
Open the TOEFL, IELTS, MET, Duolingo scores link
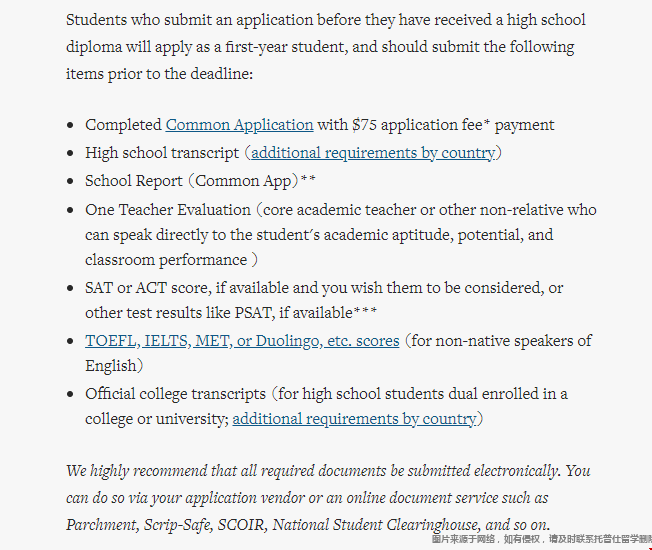pyautogui.click(x=242, y=341)
